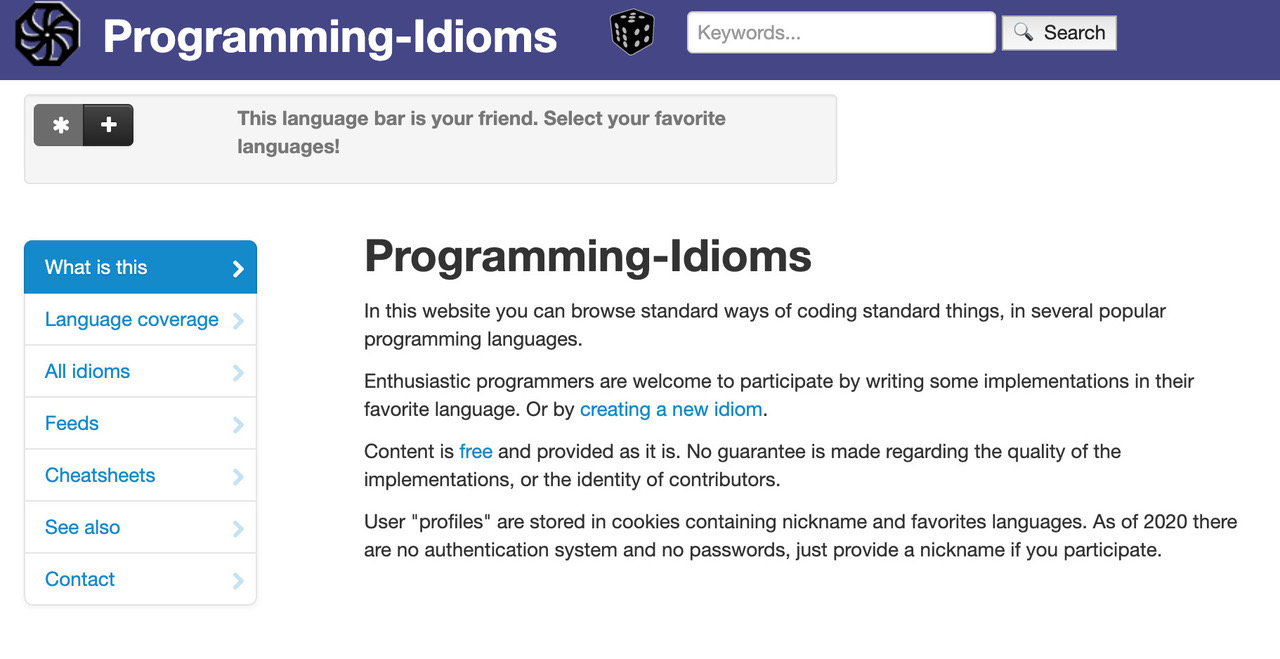Select the Feeds sidebar item
The image size is (1280, 659).
coord(72,424)
